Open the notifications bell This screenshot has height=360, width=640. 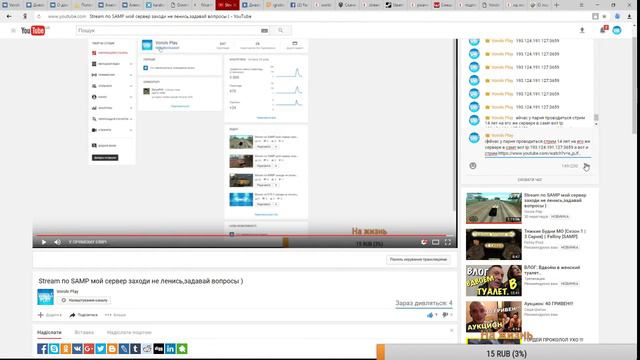pyautogui.click(x=603, y=30)
